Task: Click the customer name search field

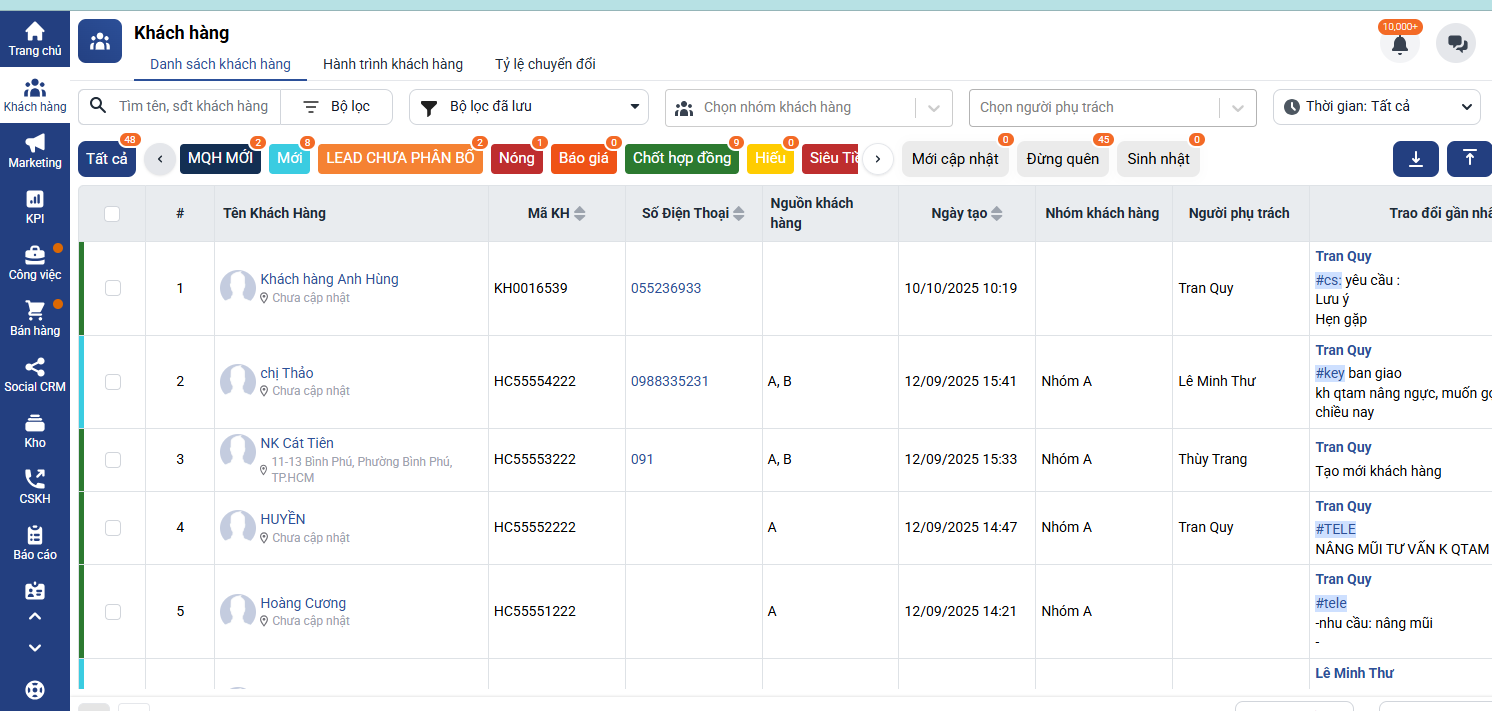Action: [193, 107]
